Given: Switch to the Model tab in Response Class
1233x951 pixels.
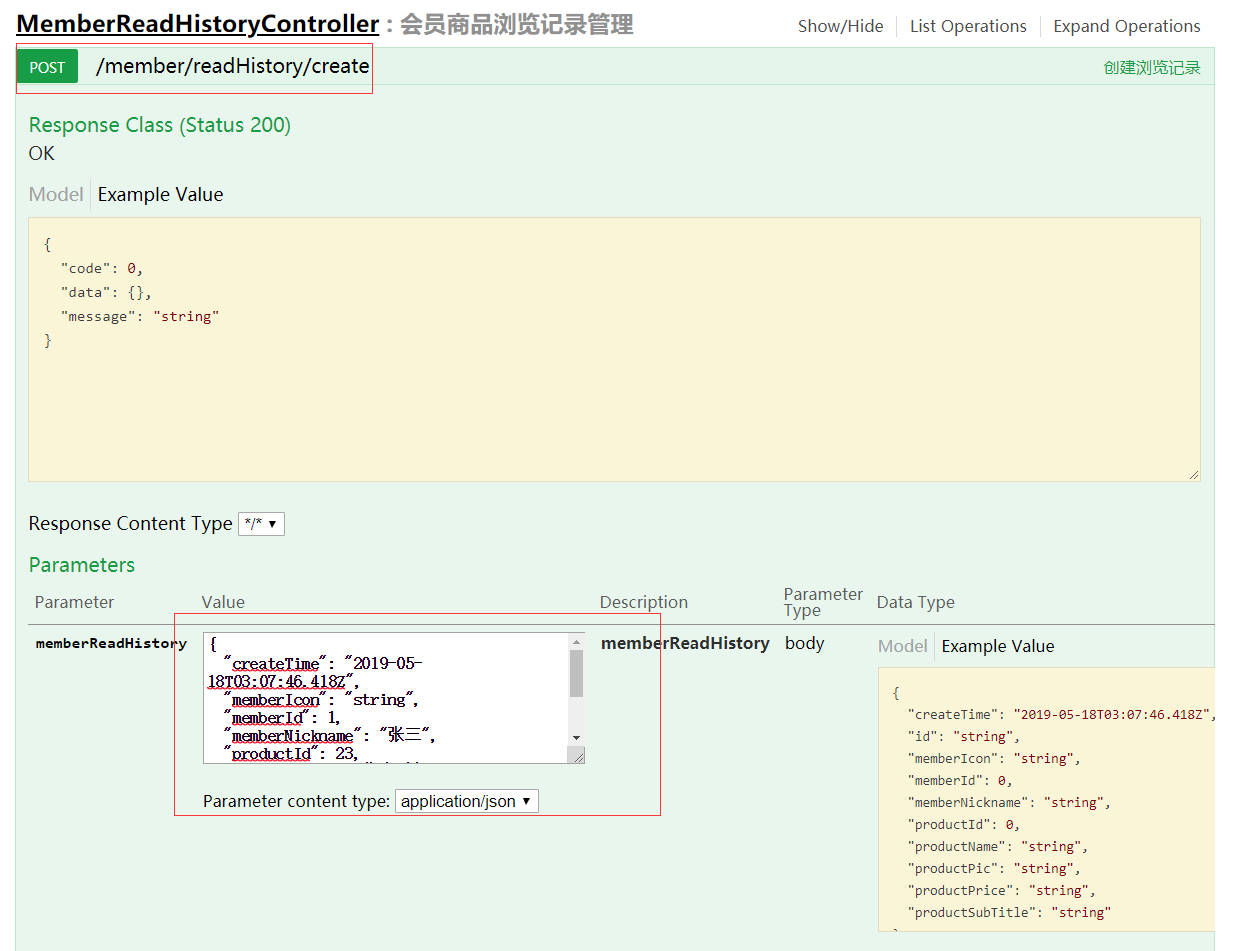Looking at the screenshot, I should [x=56, y=194].
